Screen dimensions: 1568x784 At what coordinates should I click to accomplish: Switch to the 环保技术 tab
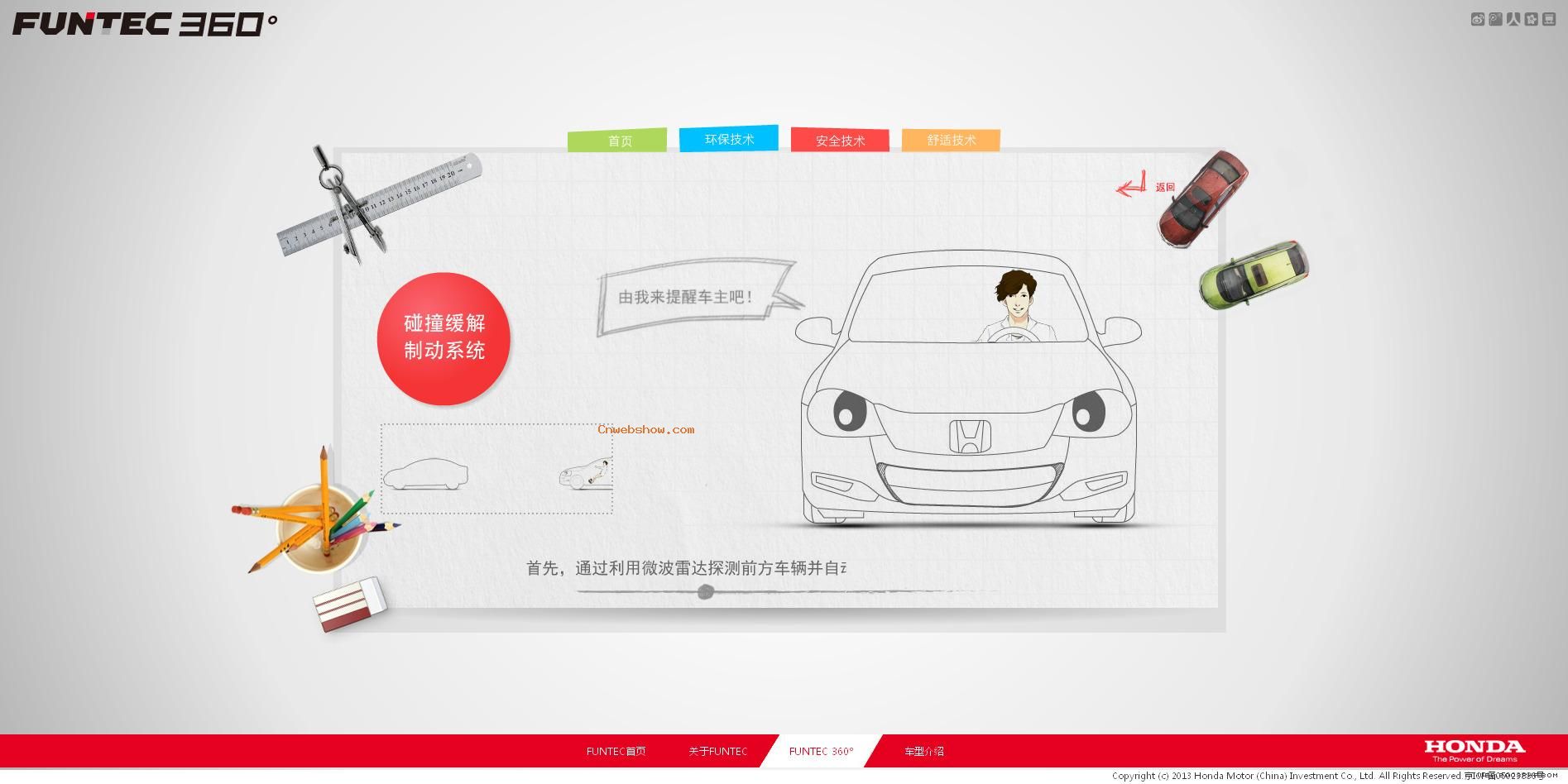729,139
